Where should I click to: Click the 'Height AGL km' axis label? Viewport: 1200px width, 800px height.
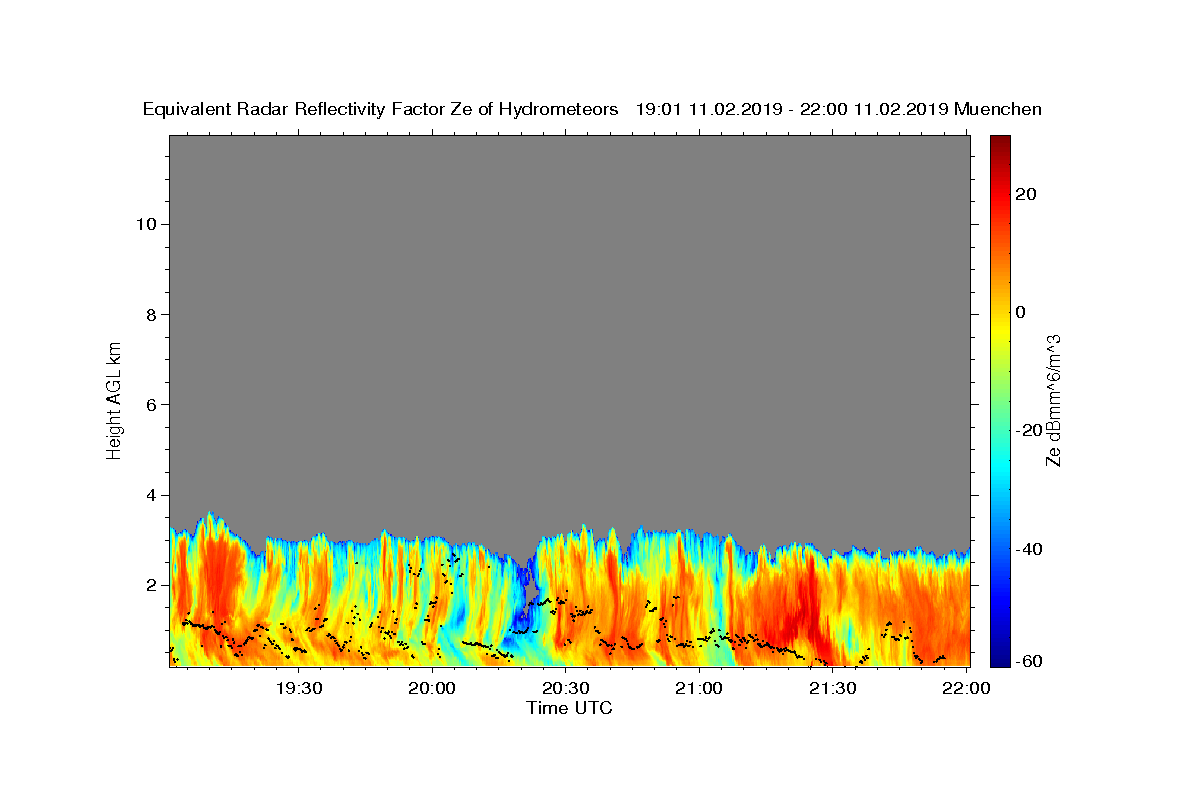click(115, 399)
